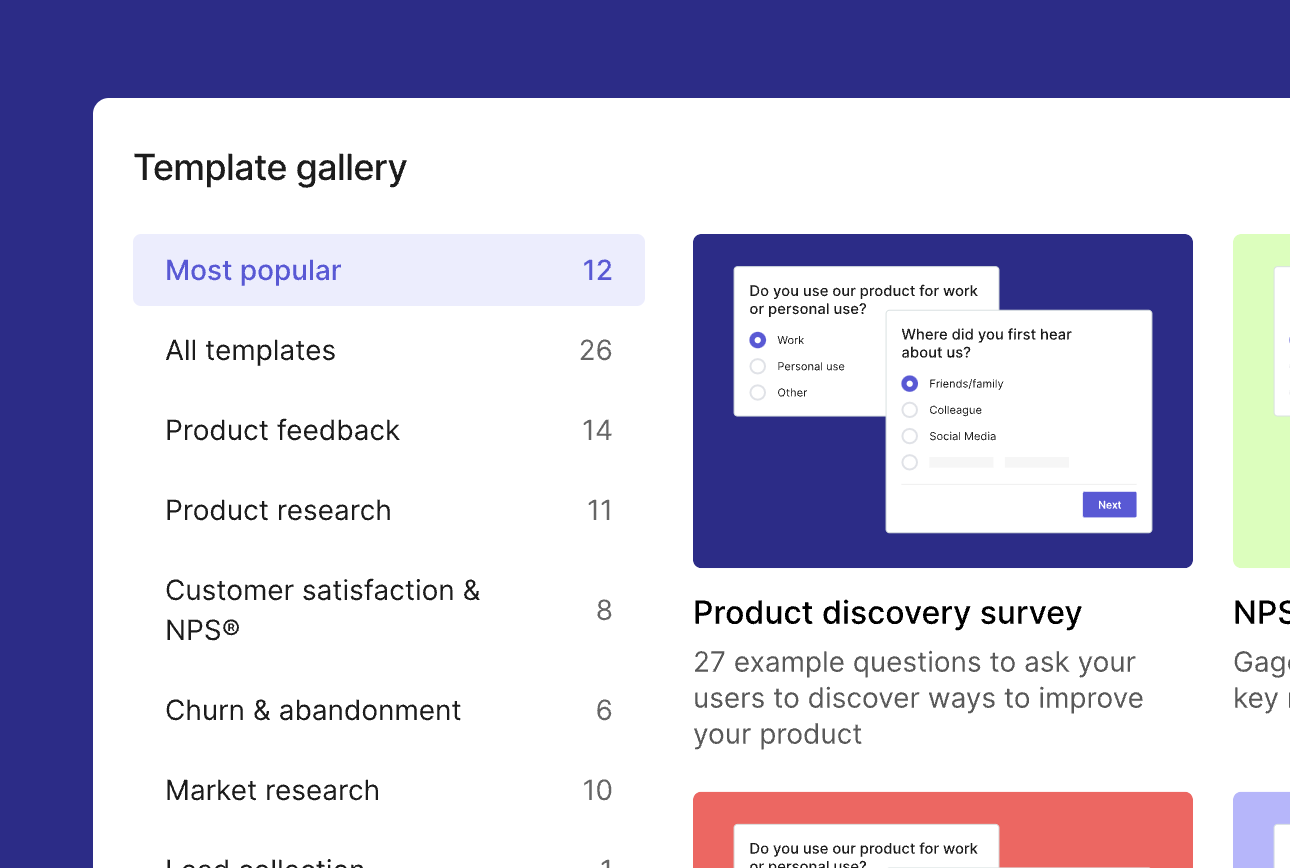
Task: Open the "Product discovery survey" template
Action: [x=887, y=612]
